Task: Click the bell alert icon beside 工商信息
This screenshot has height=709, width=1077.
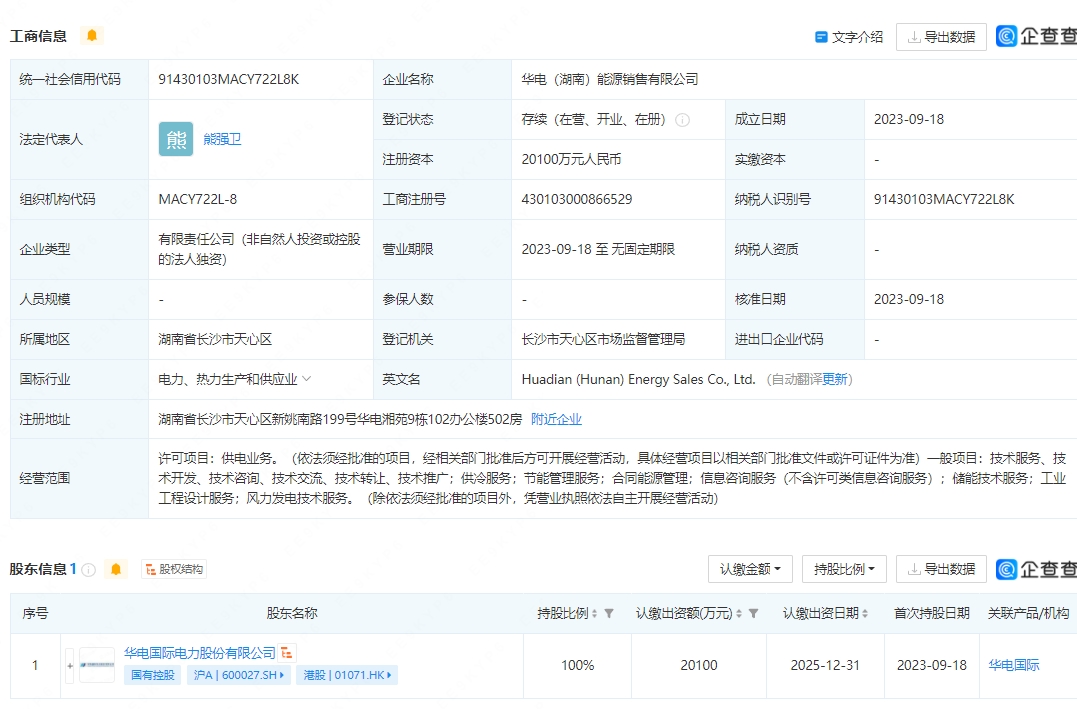Action: [92, 36]
